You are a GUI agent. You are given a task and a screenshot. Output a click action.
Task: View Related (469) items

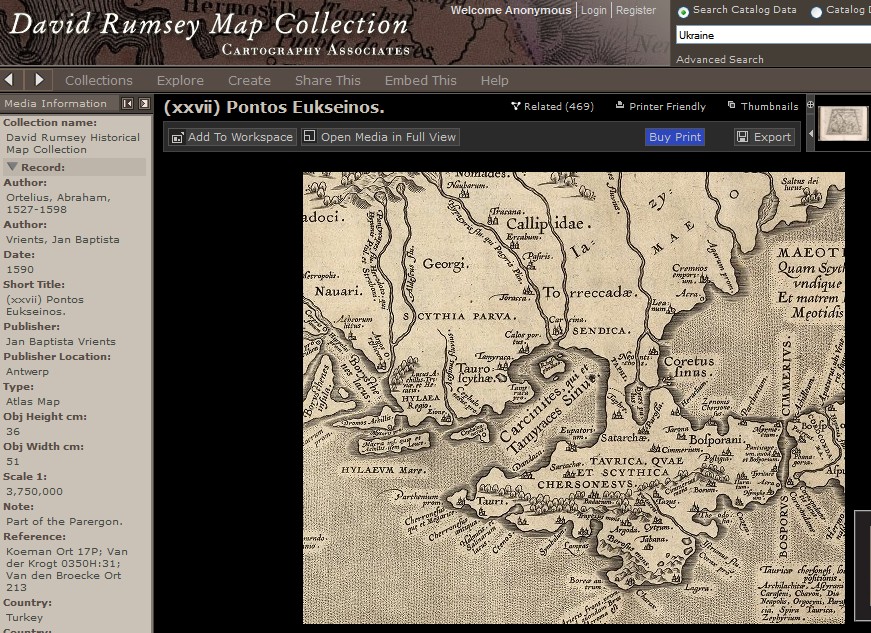(x=552, y=106)
